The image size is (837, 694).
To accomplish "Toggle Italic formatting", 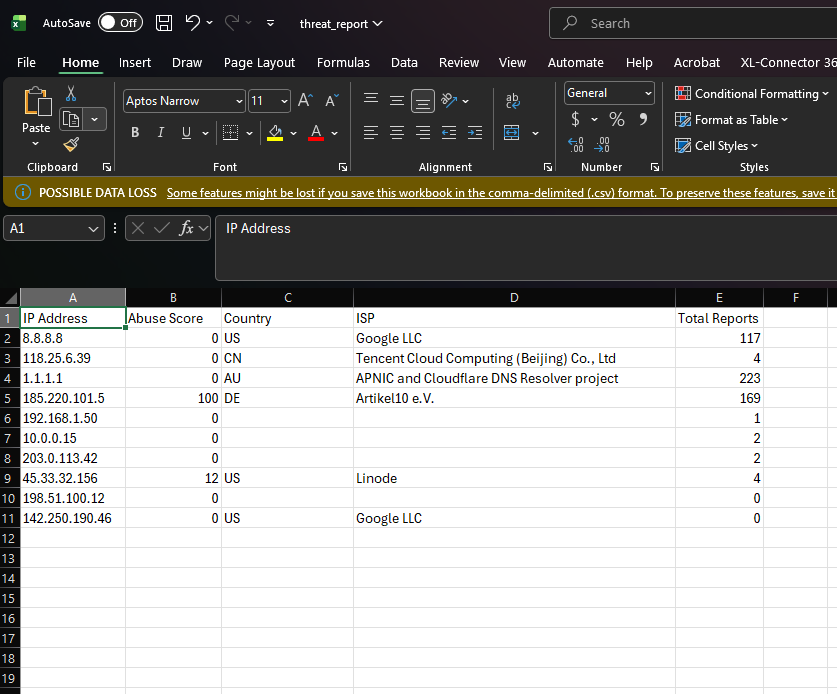I will (161, 132).
